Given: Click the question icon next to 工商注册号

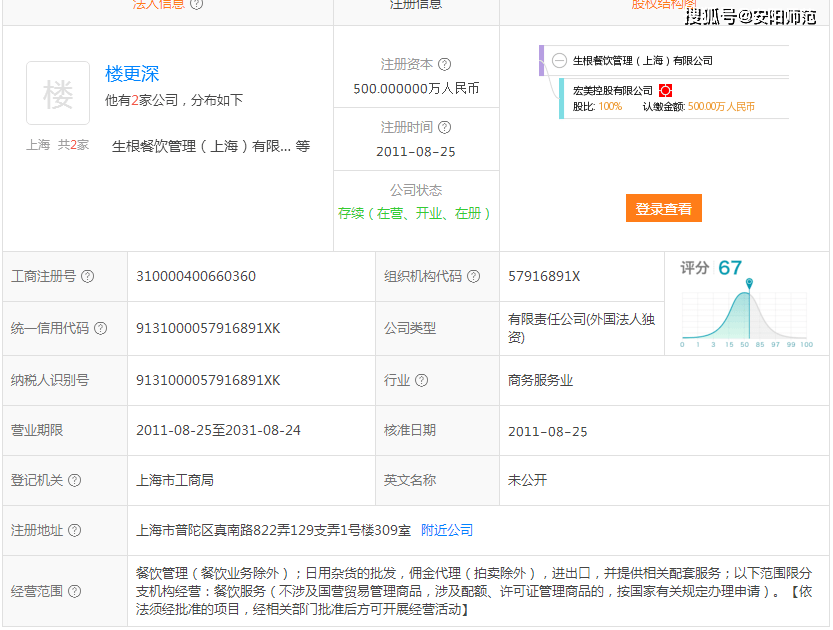Looking at the screenshot, I should (x=88, y=277).
